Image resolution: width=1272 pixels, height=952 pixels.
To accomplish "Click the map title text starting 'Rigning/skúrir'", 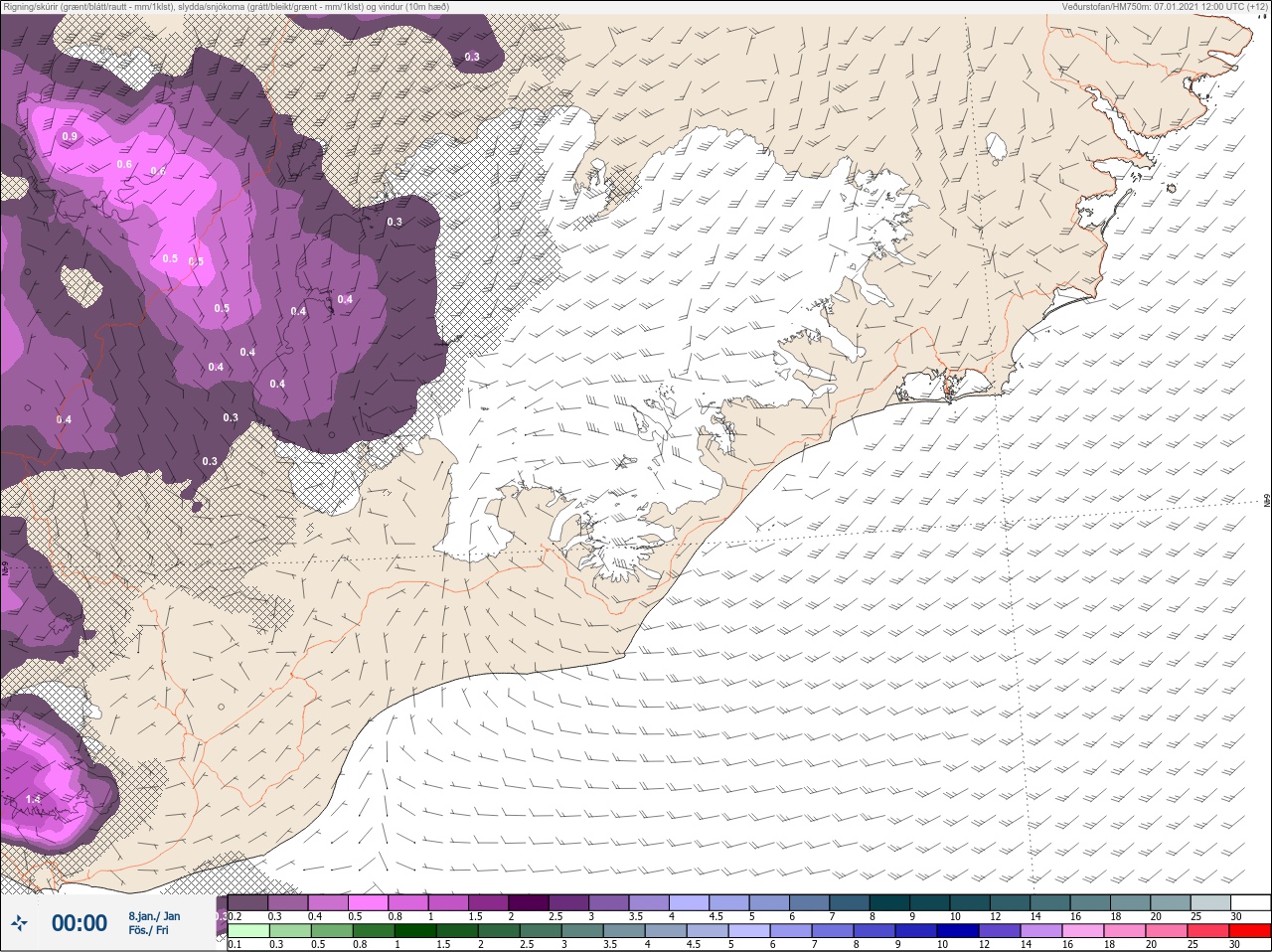I will 226,7.
